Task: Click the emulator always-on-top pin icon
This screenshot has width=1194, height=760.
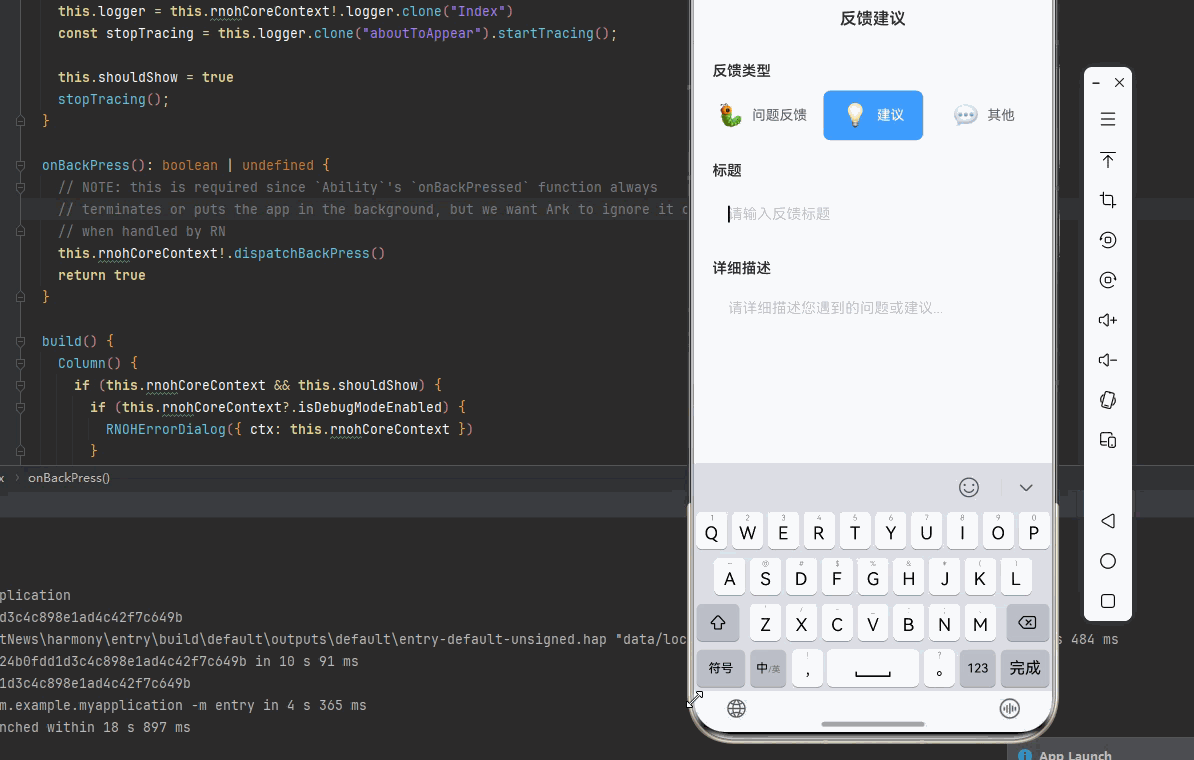Action: click(x=1108, y=159)
